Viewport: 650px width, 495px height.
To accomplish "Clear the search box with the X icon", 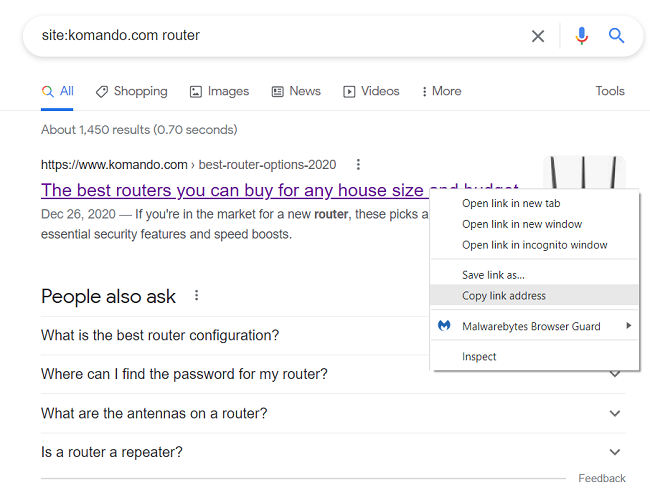I will click(538, 36).
